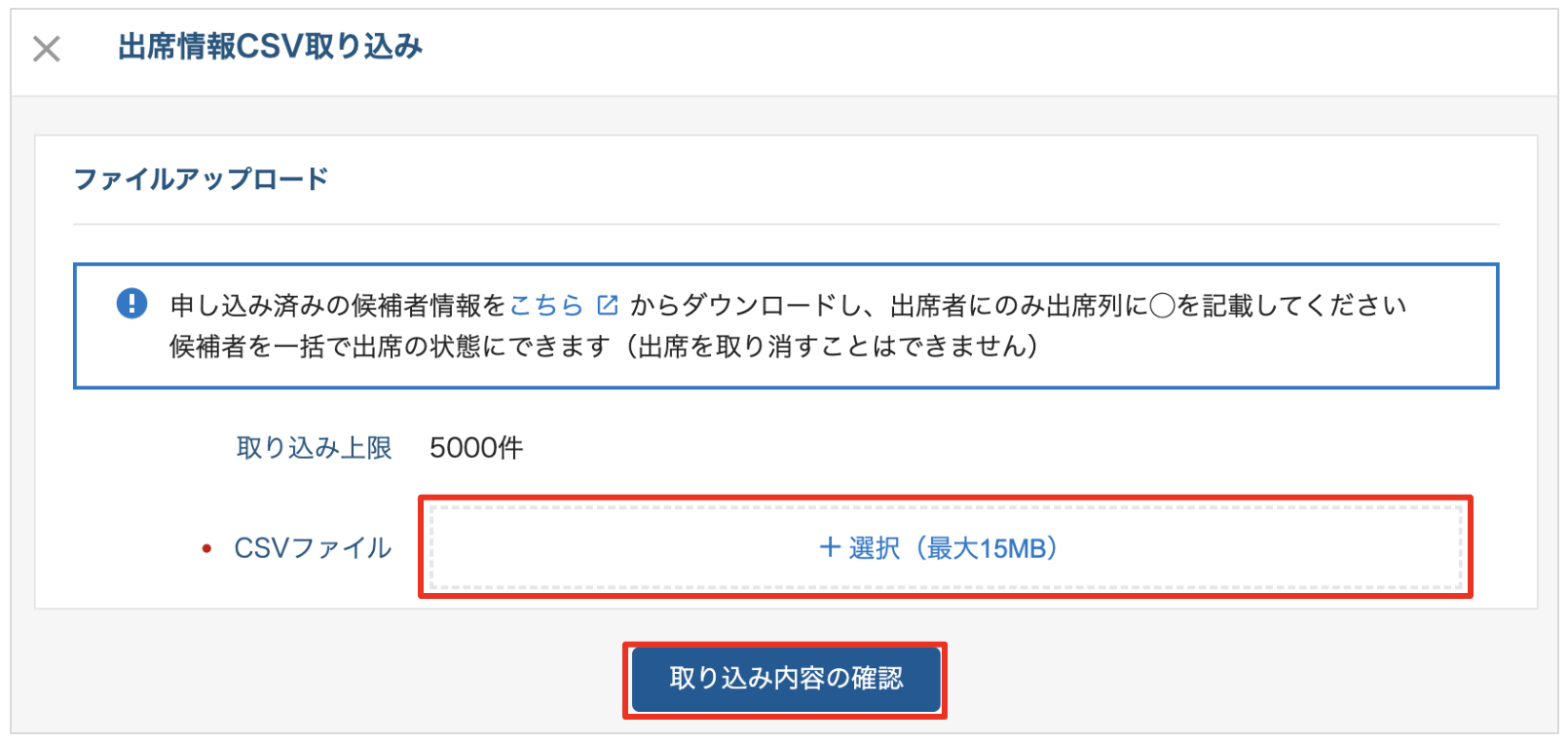The height and width of the screenshot is (744, 1568).
Task: Click the 出席情報CSV取り込み dialog title
Action: click(x=271, y=47)
